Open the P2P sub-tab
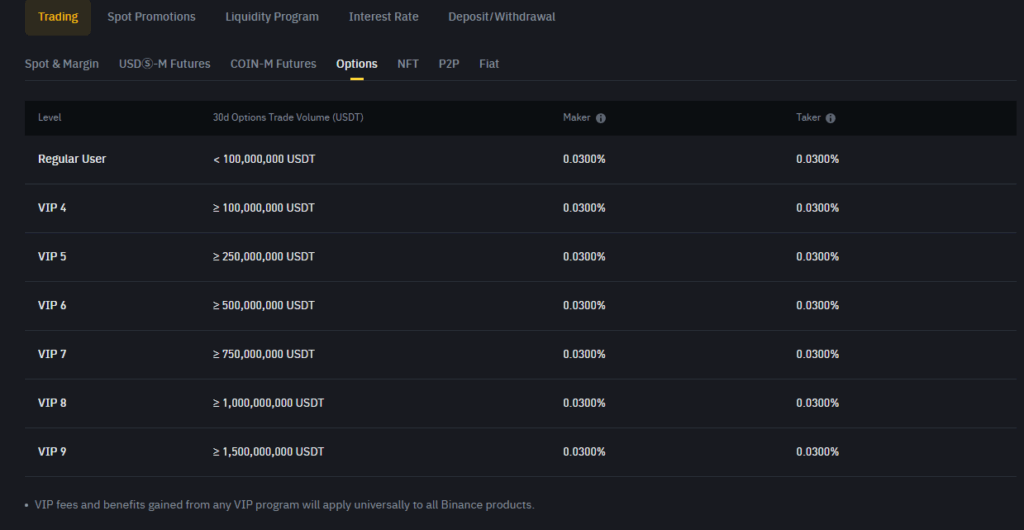The height and width of the screenshot is (530, 1024). click(x=449, y=64)
